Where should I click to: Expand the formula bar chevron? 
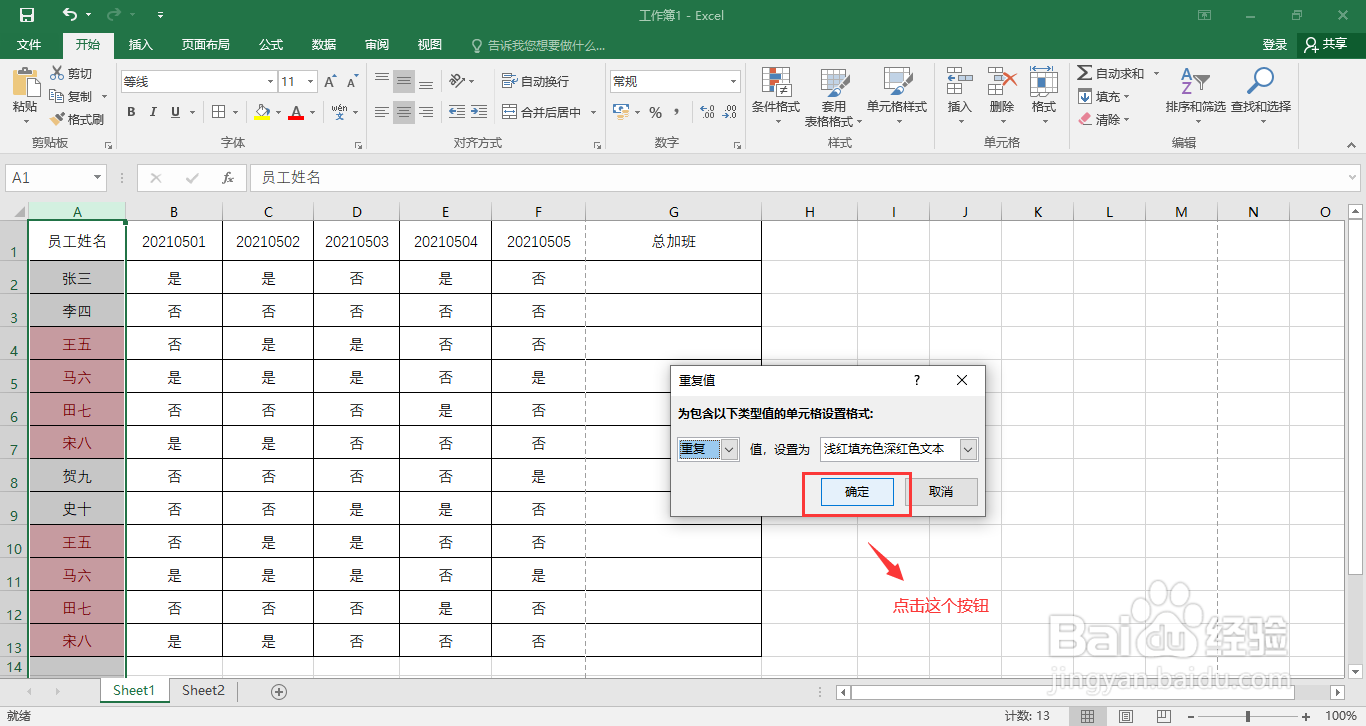(1352, 178)
